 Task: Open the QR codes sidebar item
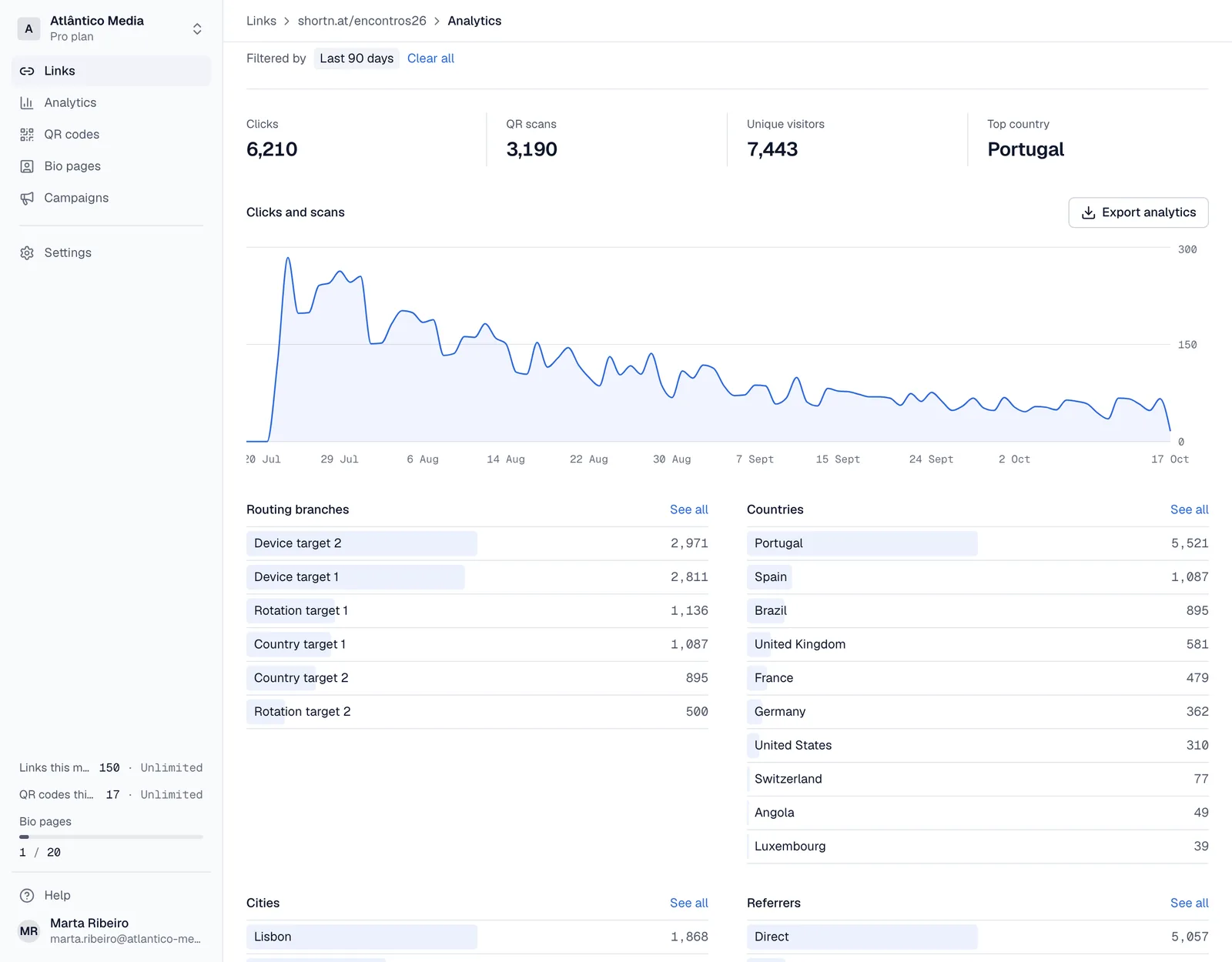112,135
